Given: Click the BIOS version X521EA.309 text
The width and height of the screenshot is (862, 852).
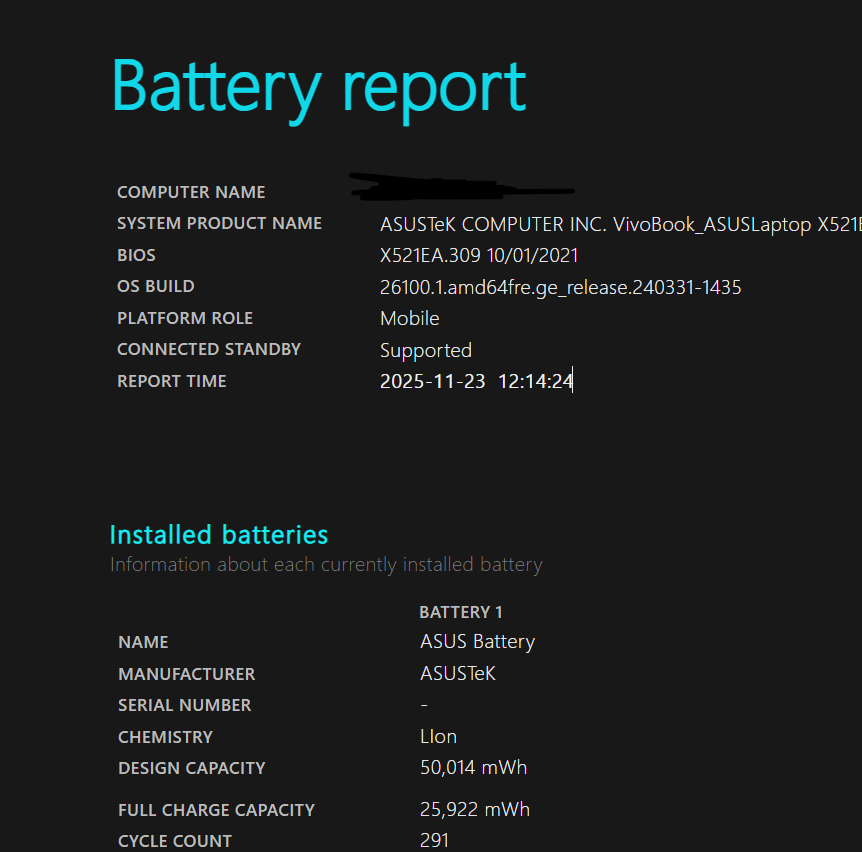Looking at the screenshot, I should (479, 255).
